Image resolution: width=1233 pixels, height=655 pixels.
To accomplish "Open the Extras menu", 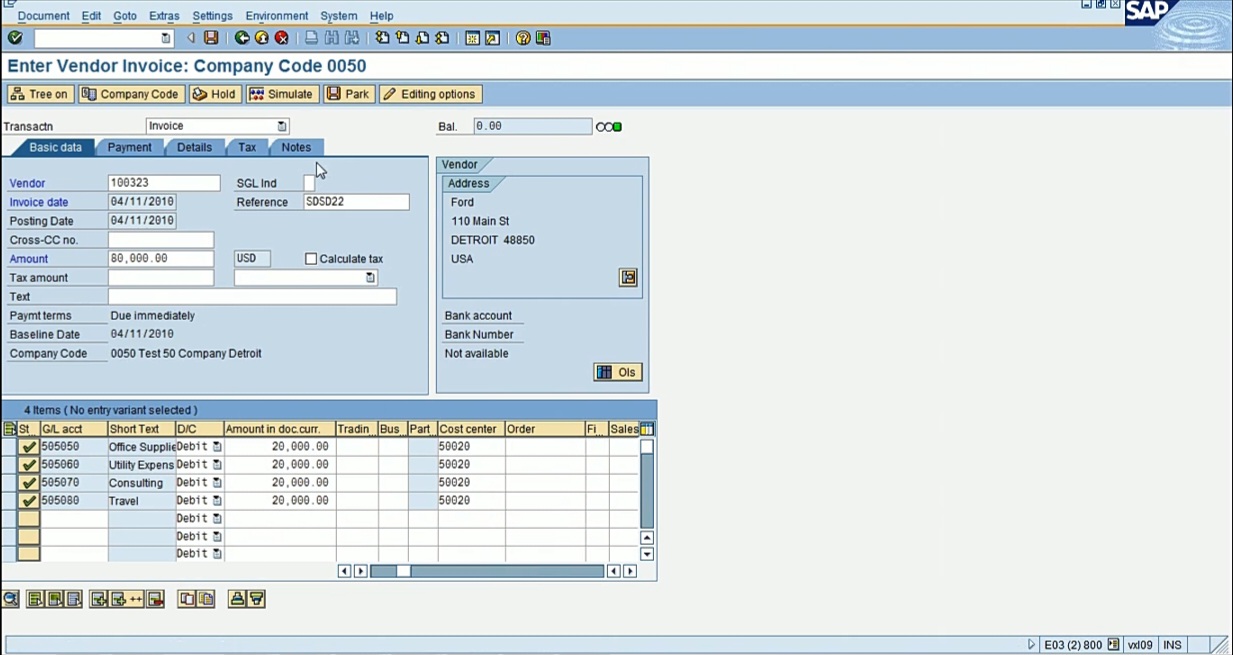I will point(164,16).
